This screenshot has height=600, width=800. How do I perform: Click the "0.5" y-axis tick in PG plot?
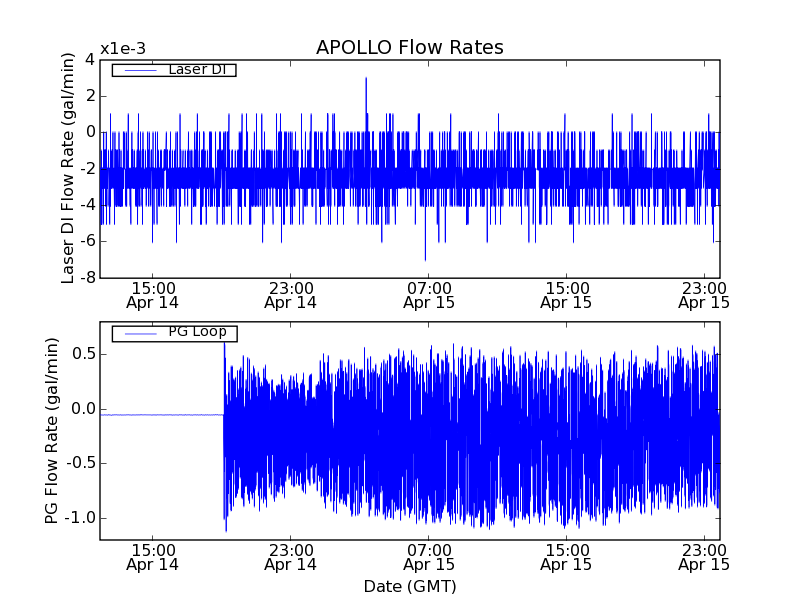tap(81, 354)
